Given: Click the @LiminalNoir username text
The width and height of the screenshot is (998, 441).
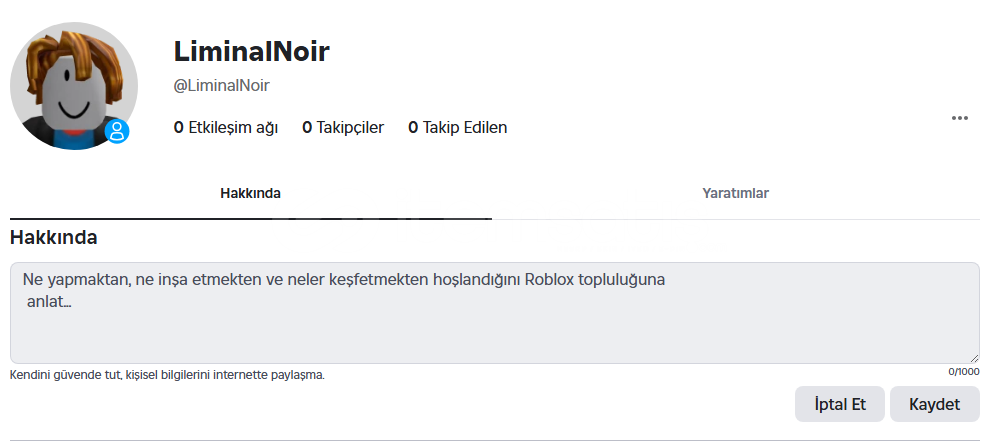Looking at the screenshot, I should (x=222, y=86).
